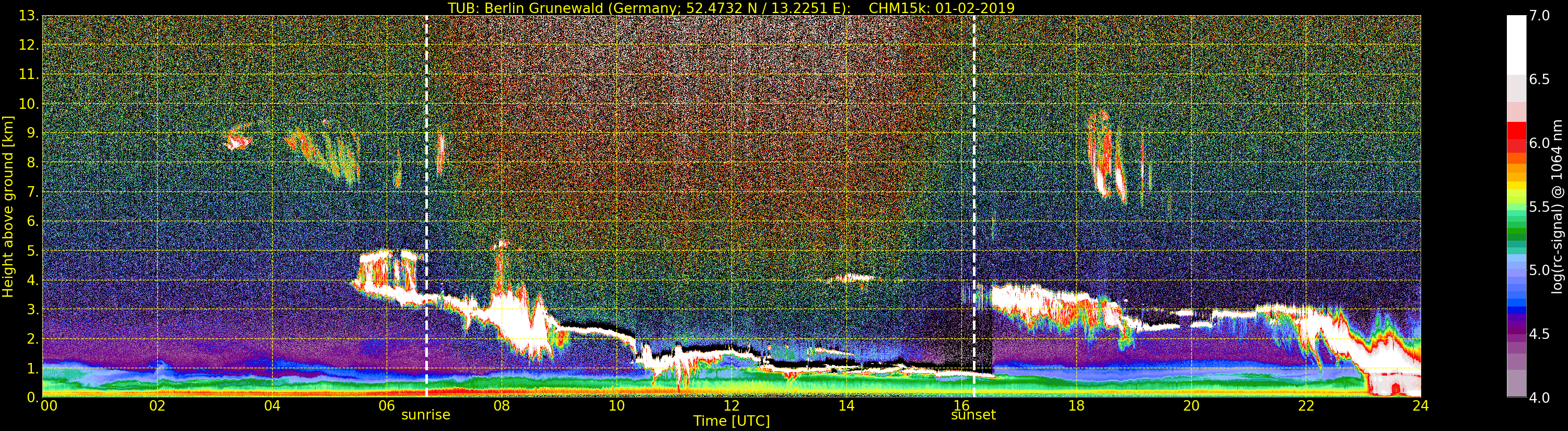The height and width of the screenshot is (431, 1568).
Task: Click time axis tick label '10'
Action: [x=617, y=406]
